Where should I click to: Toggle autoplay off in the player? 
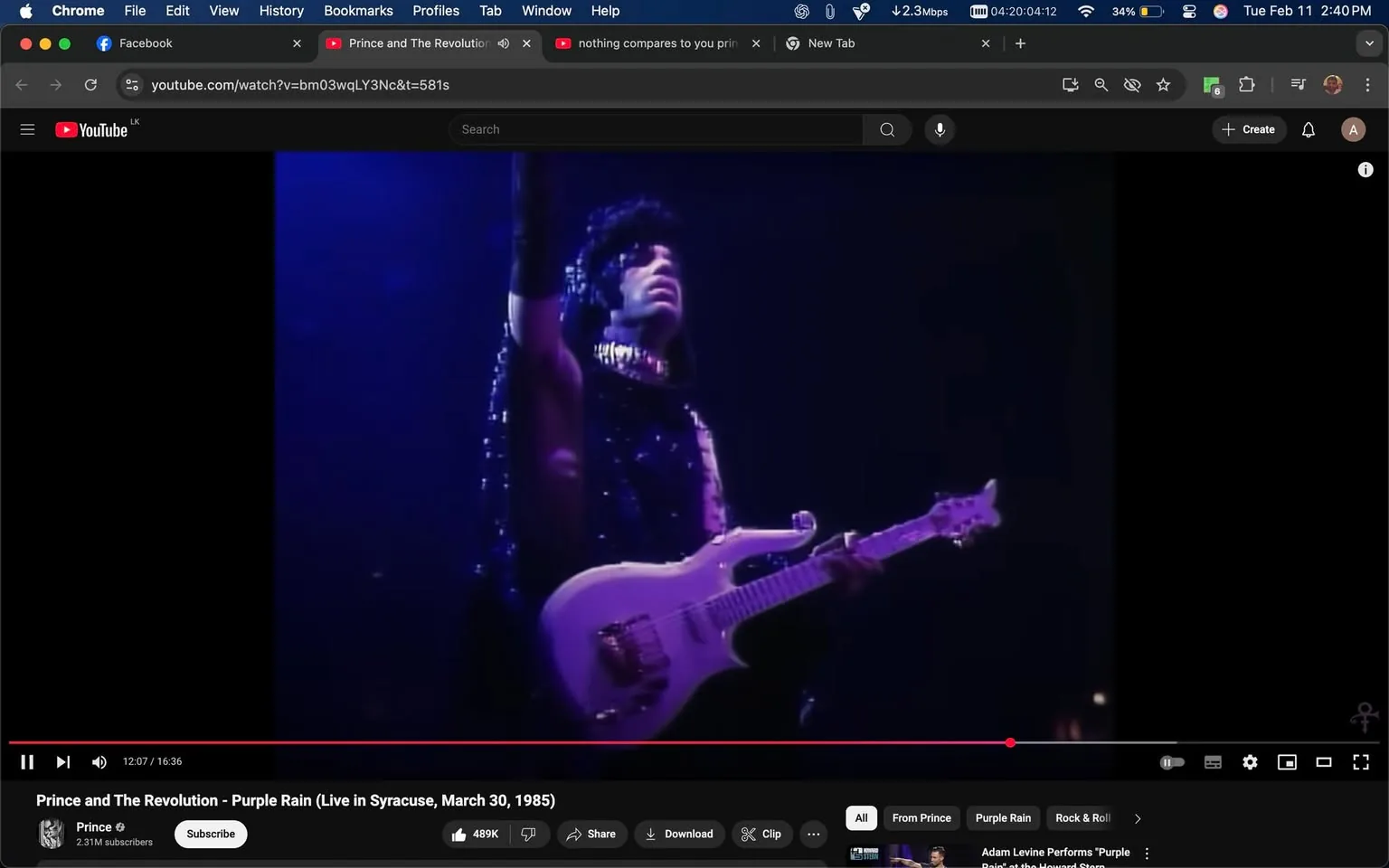click(1171, 761)
